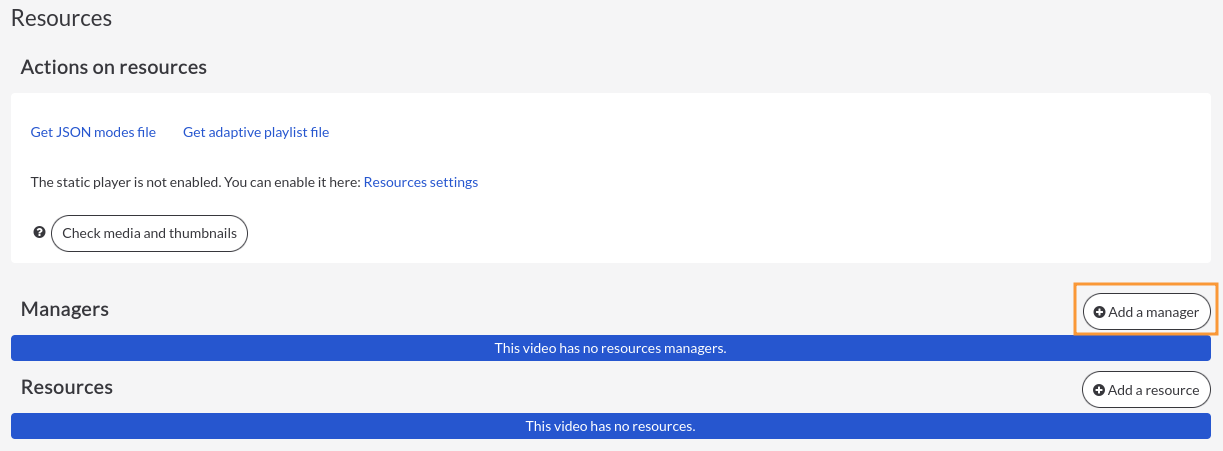Image resolution: width=1223 pixels, height=451 pixels.
Task: Add a resource to this video
Action: coord(1146,390)
